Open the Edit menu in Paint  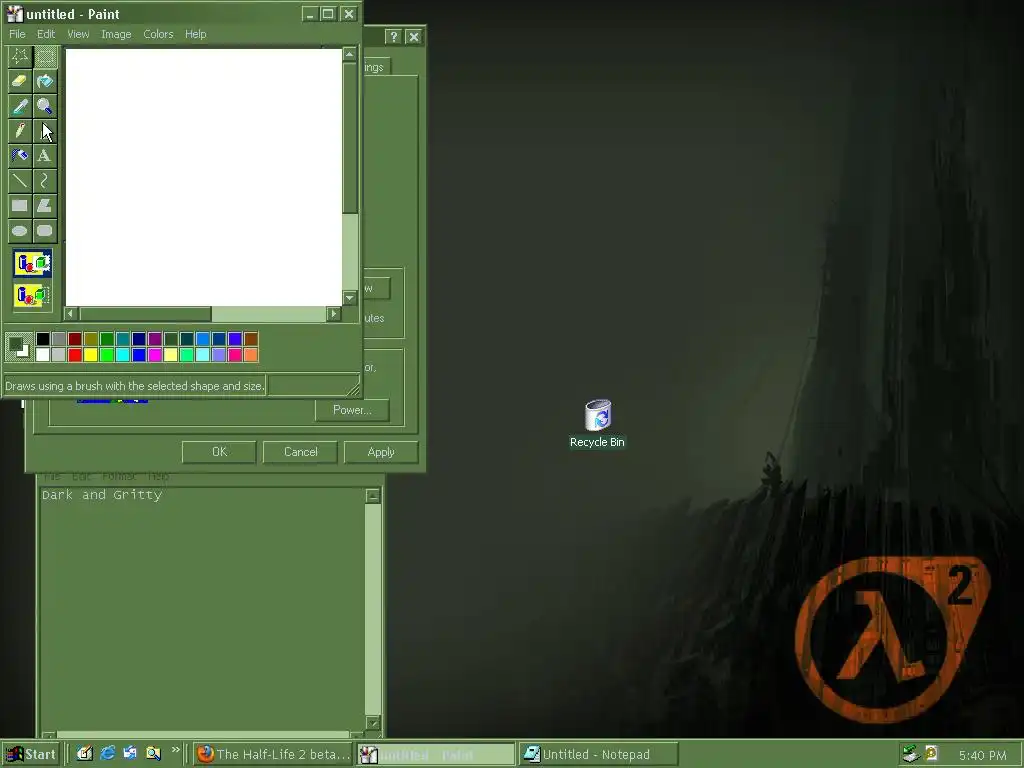click(x=46, y=34)
